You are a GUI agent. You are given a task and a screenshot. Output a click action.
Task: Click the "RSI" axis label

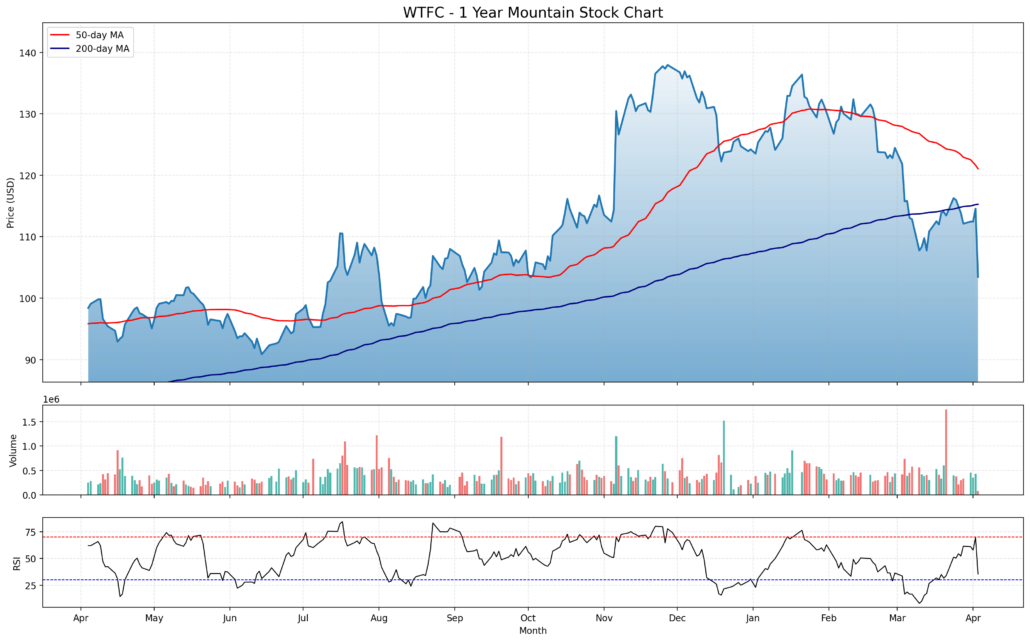click(x=16, y=562)
